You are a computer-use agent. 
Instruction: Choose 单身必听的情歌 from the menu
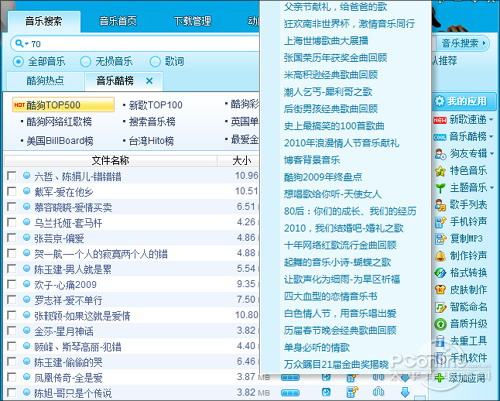pyautogui.click(x=317, y=348)
